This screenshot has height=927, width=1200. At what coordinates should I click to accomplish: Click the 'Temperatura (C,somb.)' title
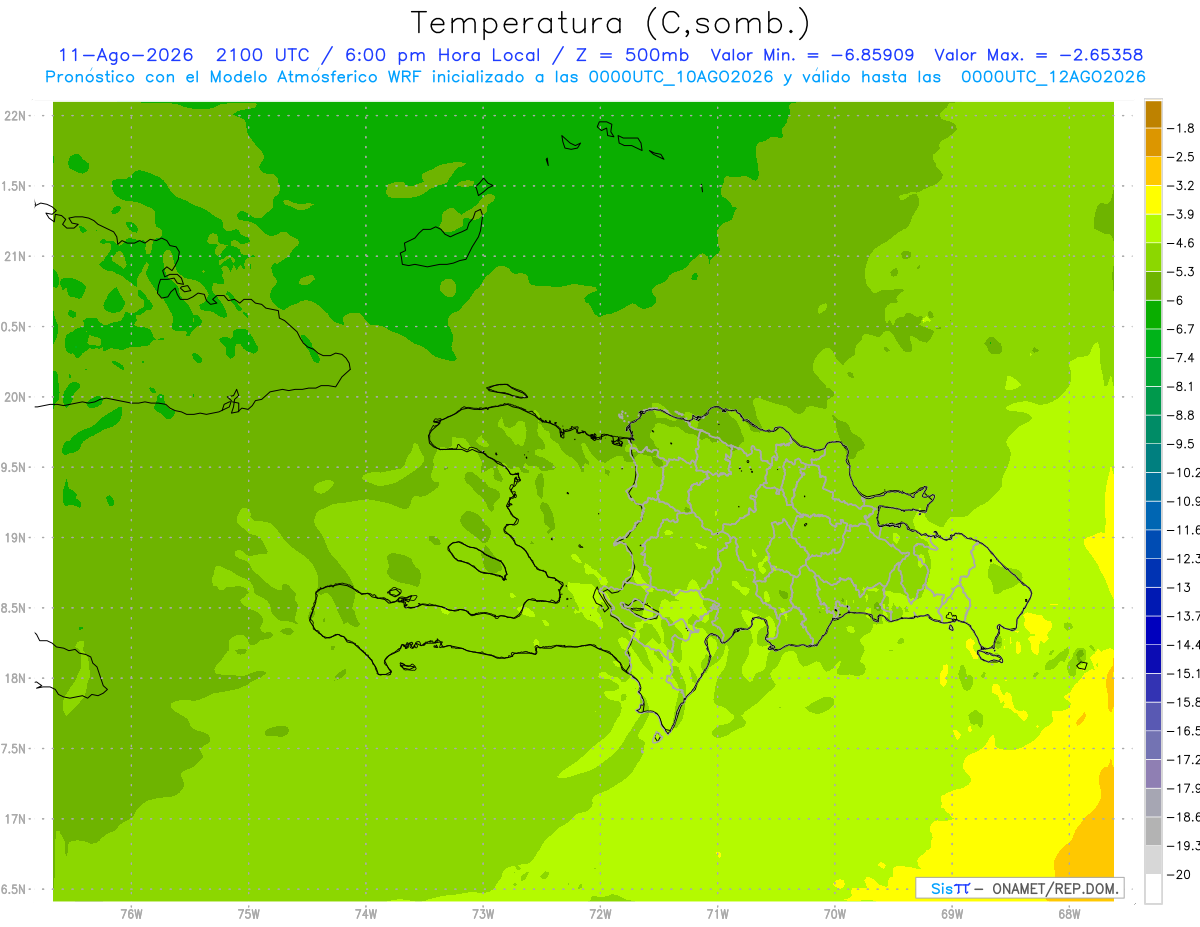point(609,24)
